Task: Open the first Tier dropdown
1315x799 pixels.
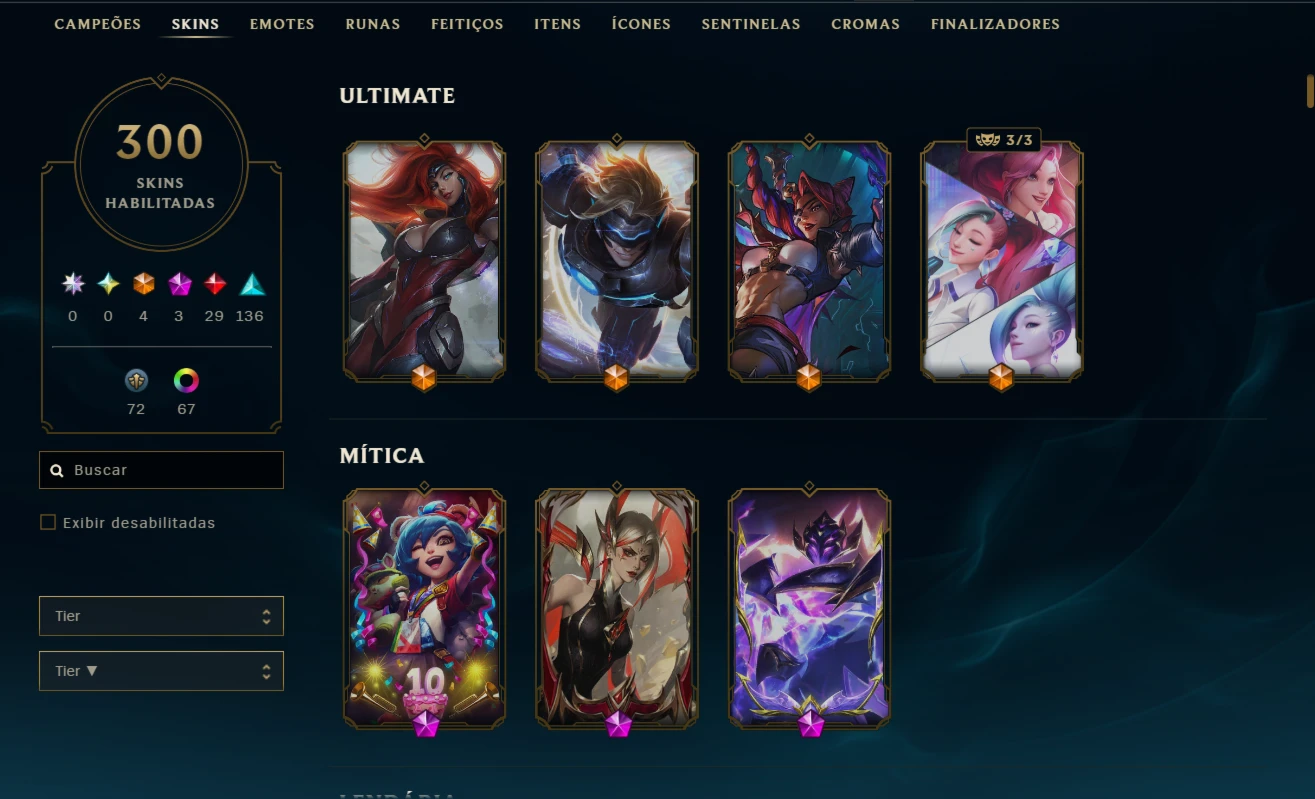Action: click(161, 616)
